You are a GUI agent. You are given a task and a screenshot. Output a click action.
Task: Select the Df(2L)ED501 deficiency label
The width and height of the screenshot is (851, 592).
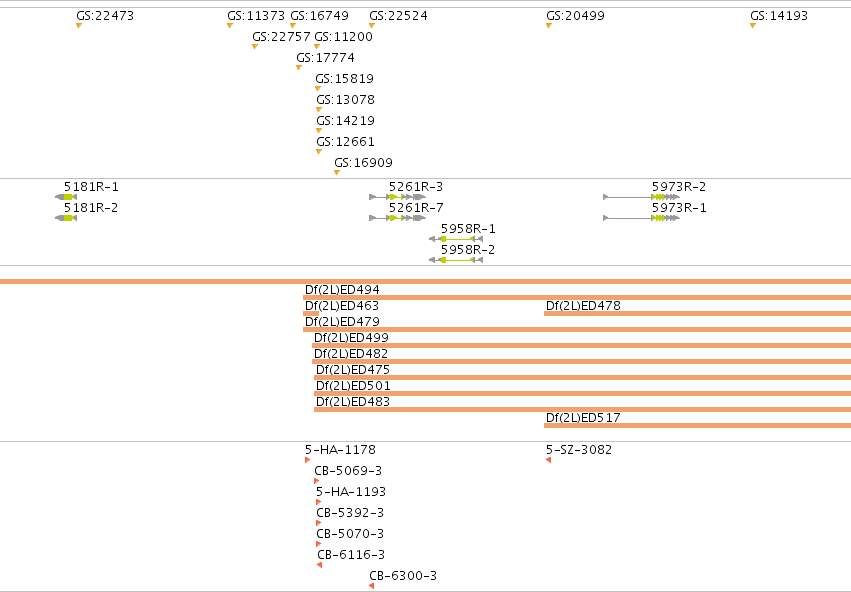coord(353,386)
